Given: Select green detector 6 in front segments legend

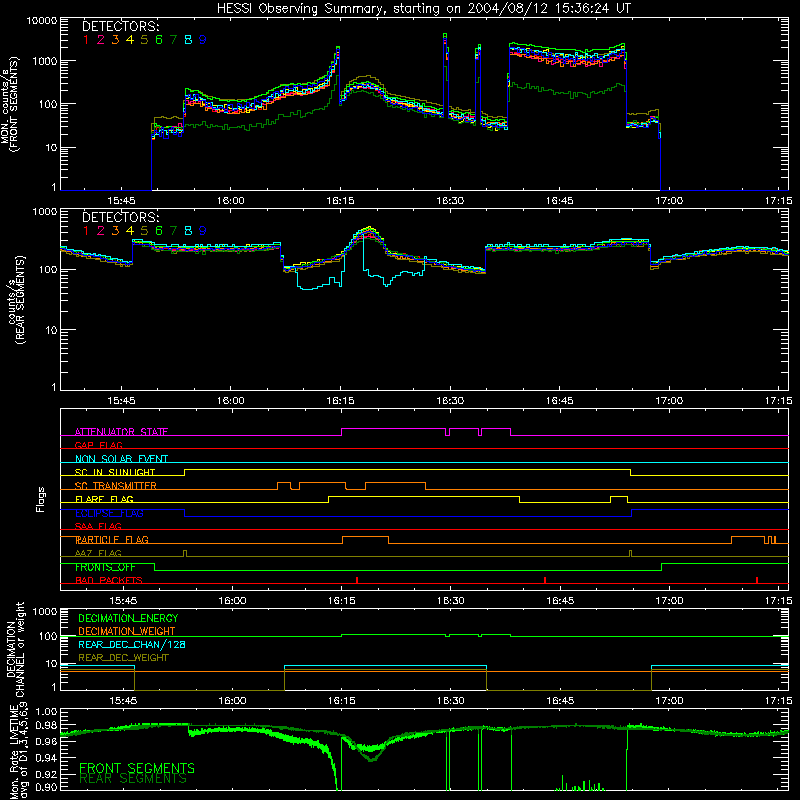Looking at the screenshot, I should [x=159, y=40].
